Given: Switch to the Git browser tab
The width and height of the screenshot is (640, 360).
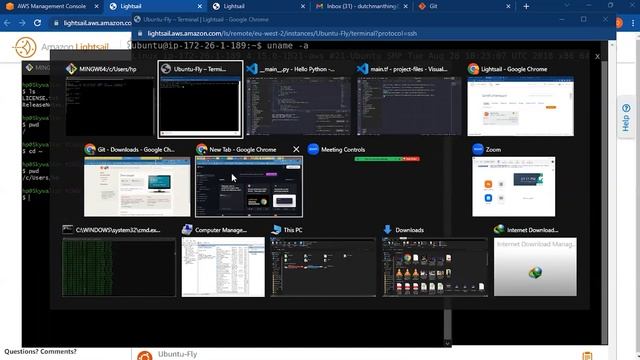Looking at the screenshot, I should [464, 6].
